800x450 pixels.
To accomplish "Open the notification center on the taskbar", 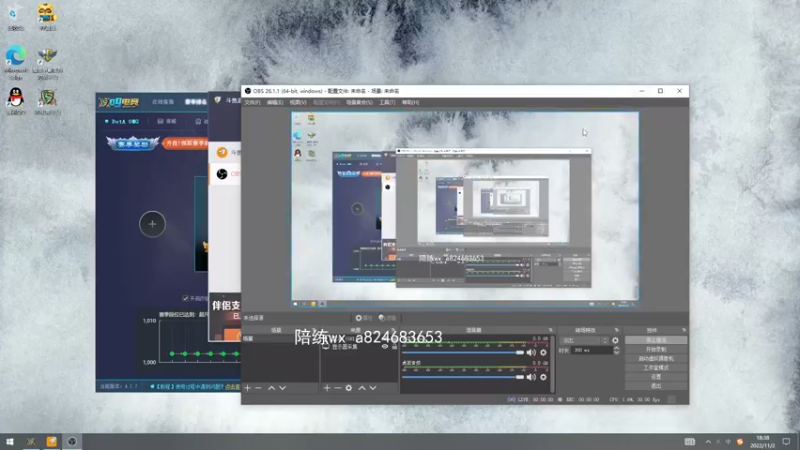I will tap(786, 442).
